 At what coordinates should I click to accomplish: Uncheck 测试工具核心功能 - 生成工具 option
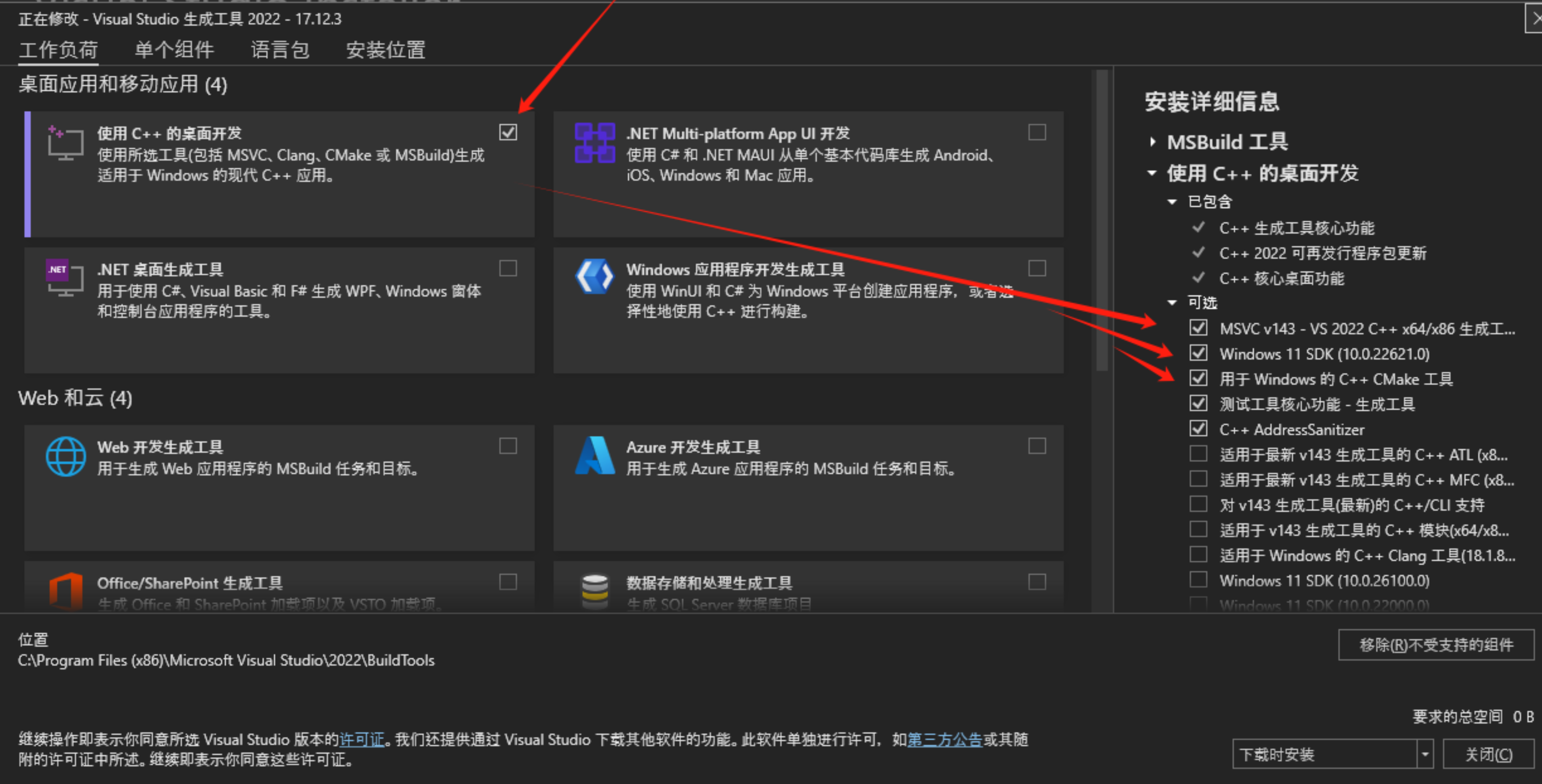[1198, 403]
